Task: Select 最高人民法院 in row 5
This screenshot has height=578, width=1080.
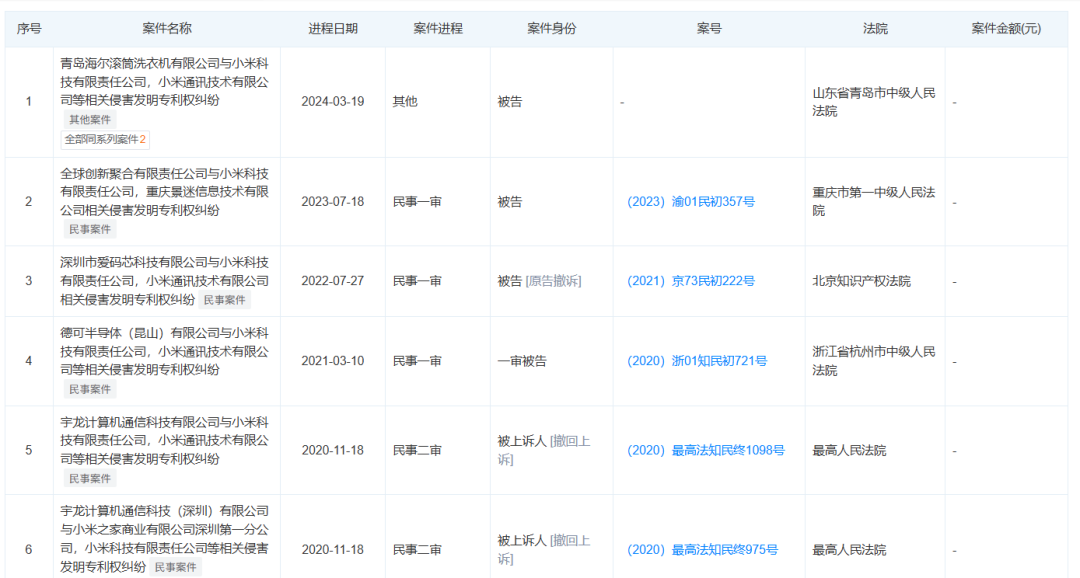Action: tap(849, 451)
